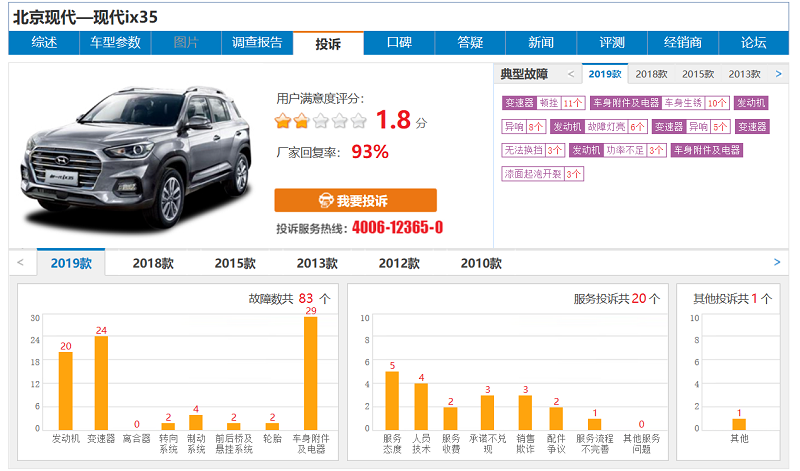Visit the 论坛 tab
This screenshot has width=800, height=471.
coord(754,43)
